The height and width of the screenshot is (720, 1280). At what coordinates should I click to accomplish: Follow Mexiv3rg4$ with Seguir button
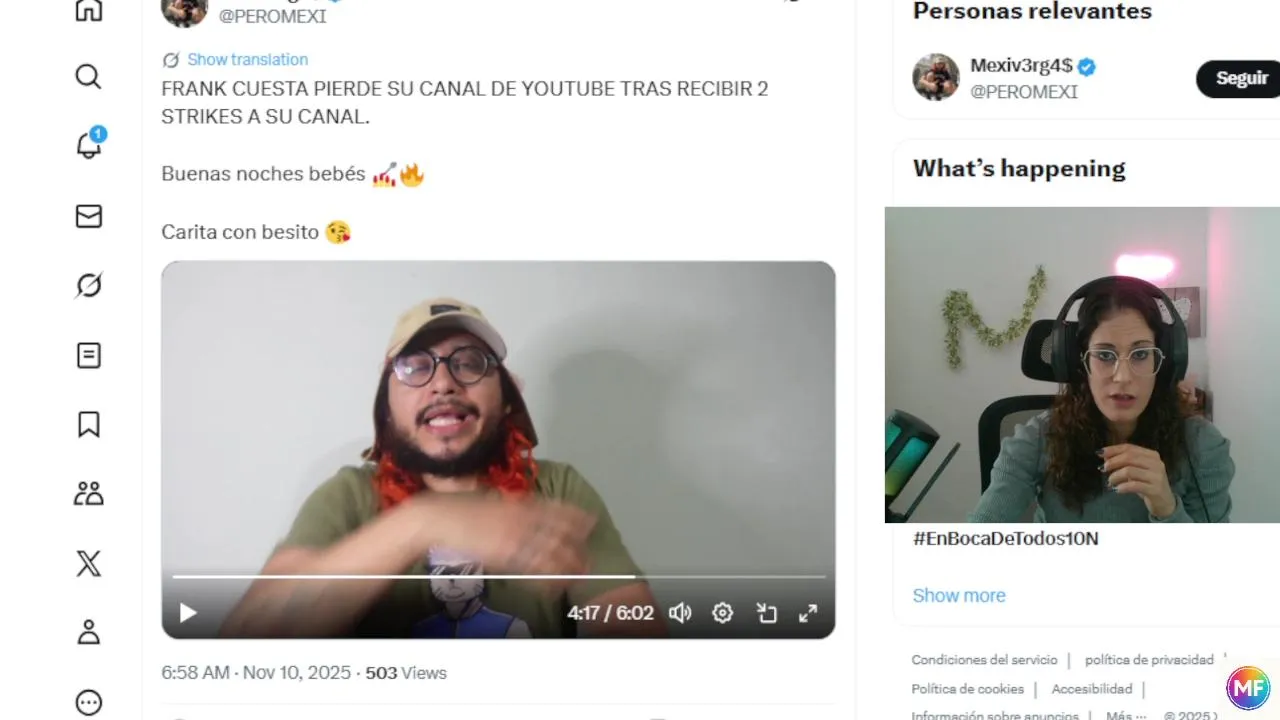click(x=1239, y=78)
